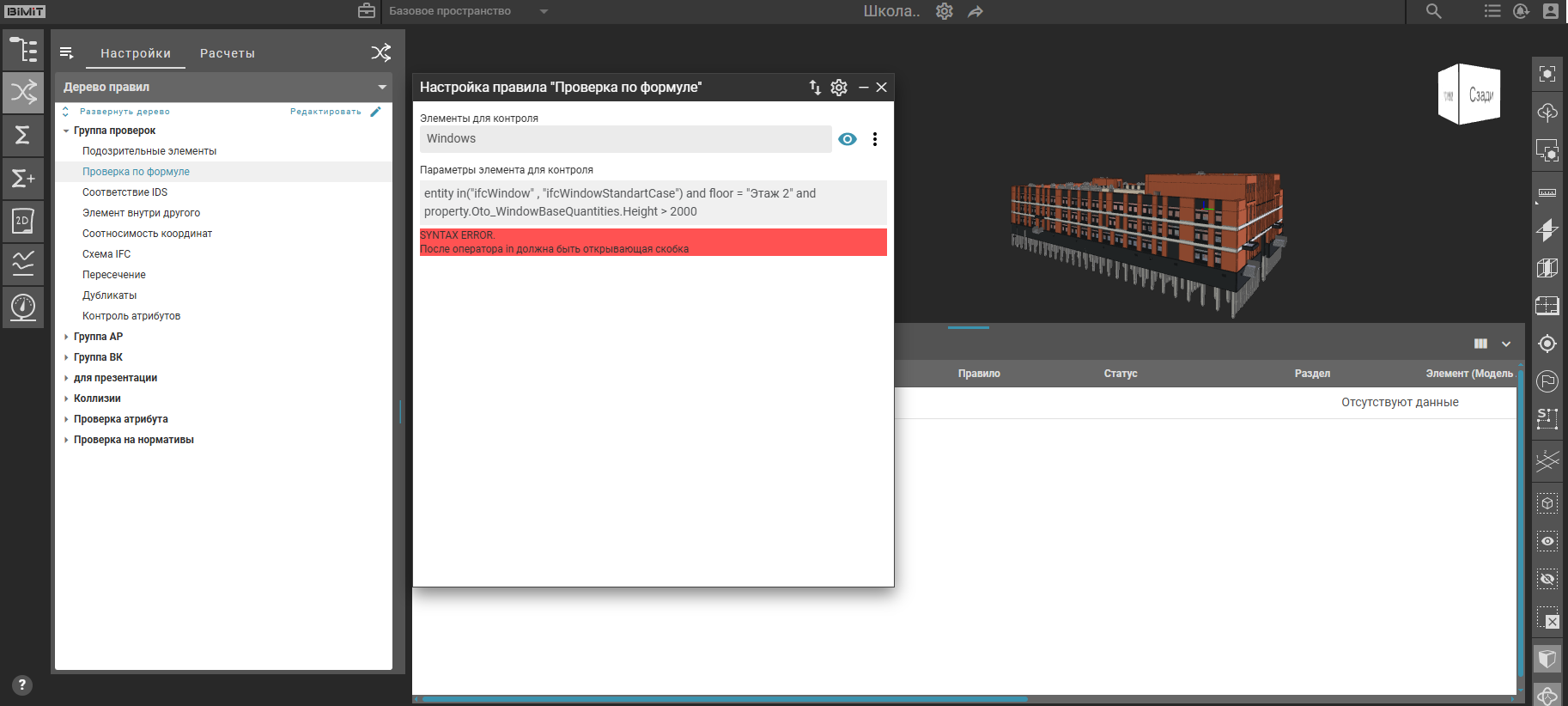Click the Редактировать link

click(326, 112)
